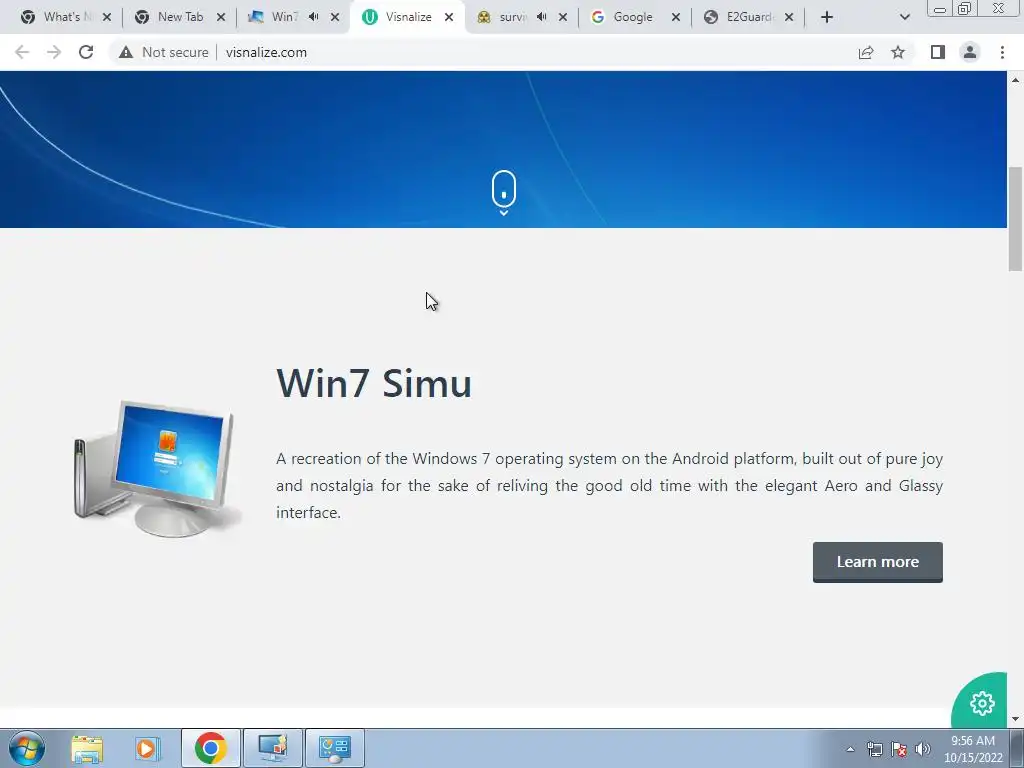Open the Action Center flag icon

pos(899,749)
